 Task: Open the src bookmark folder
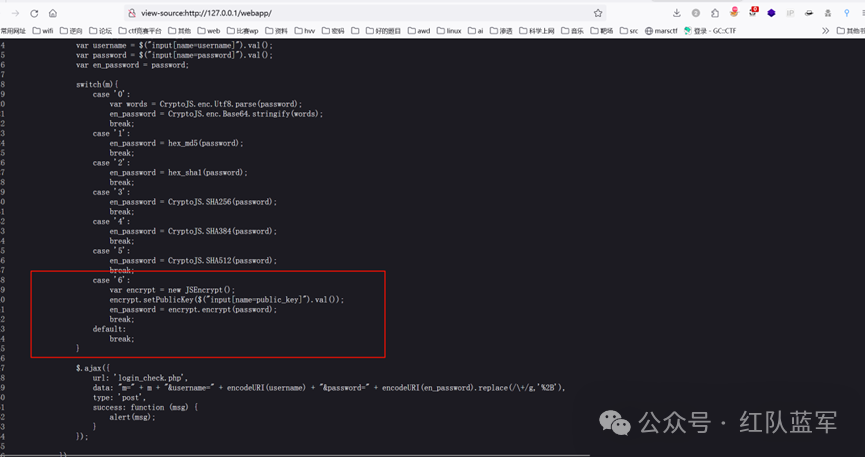[628, 31]
